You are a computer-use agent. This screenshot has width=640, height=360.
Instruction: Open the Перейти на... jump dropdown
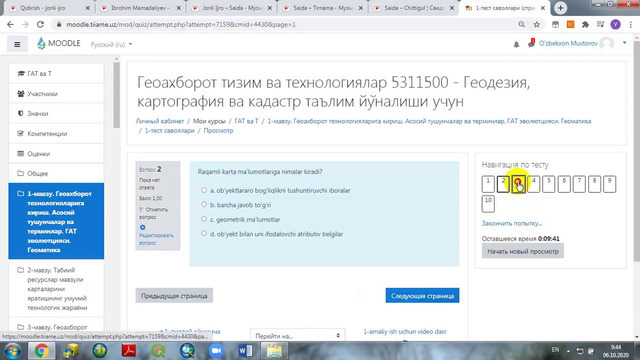pyautogui.click(x=298, y=336)
